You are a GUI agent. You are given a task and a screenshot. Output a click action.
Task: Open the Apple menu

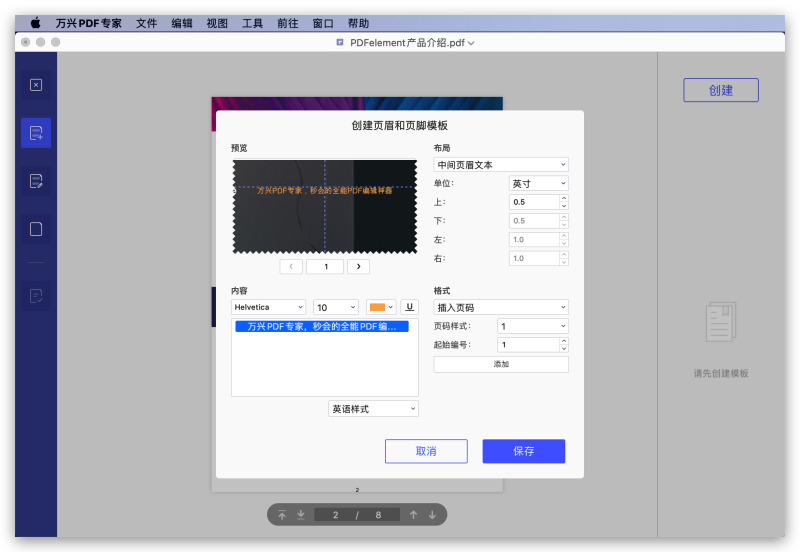tap(35, 23)
